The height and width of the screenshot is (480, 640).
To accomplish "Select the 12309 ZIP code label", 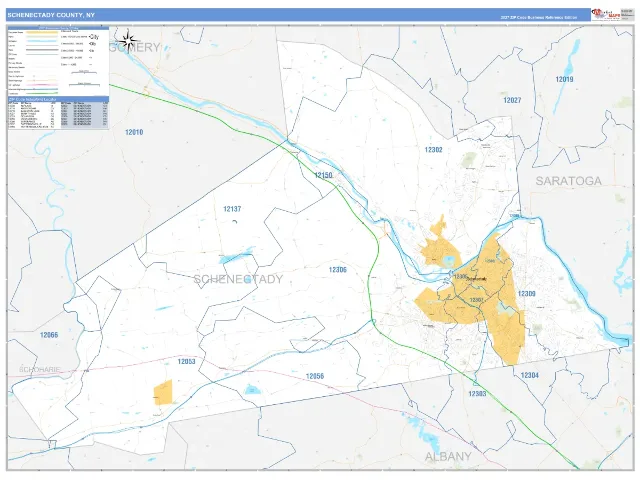I will [527, 294].
